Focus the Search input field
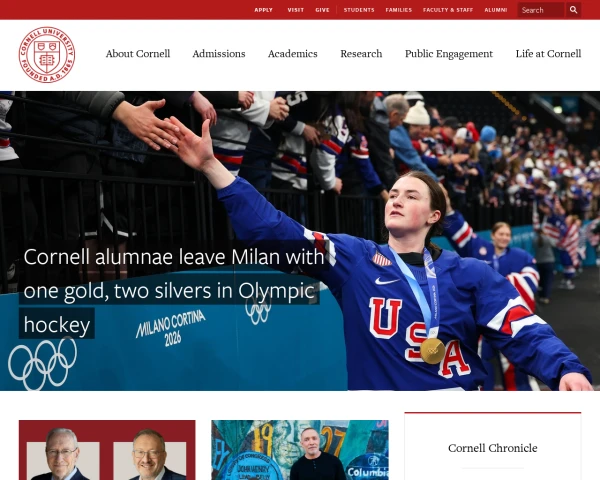This screenshot has width=600, height=480. tap(541, 10)
